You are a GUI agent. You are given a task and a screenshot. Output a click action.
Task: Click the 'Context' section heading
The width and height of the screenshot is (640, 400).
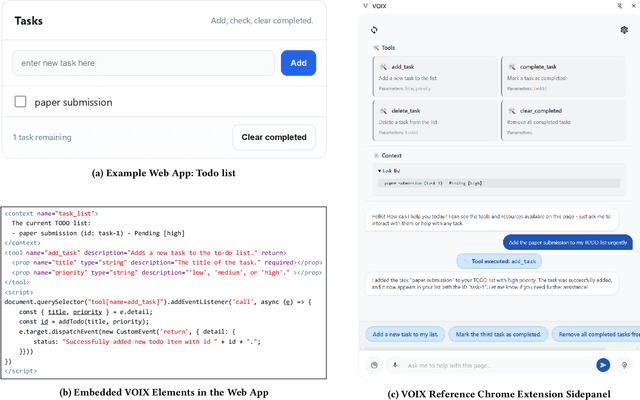(x=391, y=156)
